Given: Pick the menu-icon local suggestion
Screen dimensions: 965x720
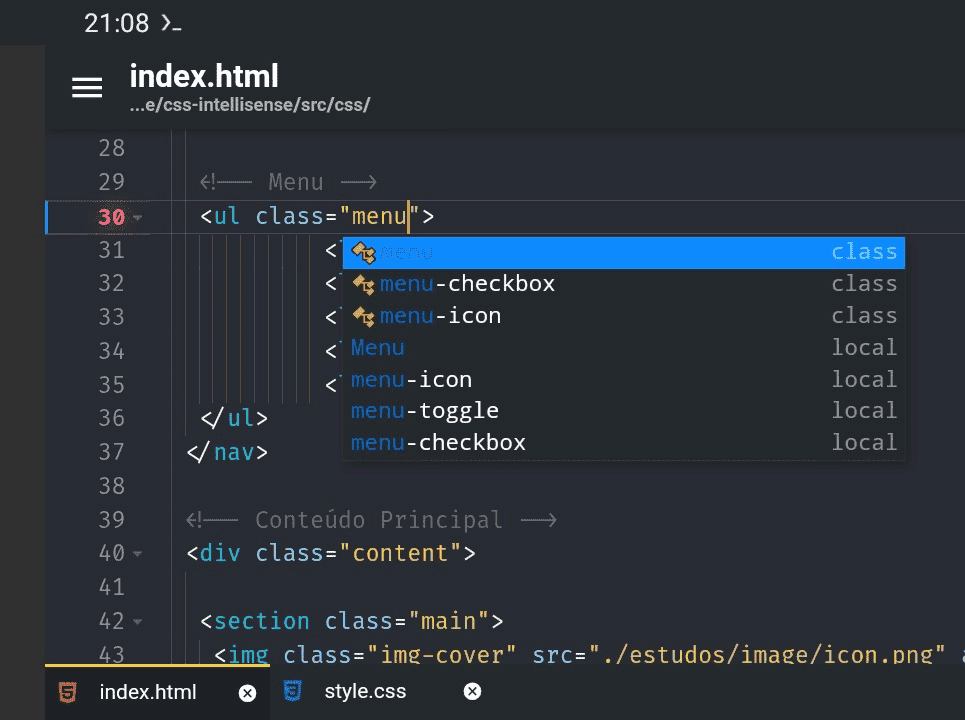Looking at the screenshot, I should point(411,380).
